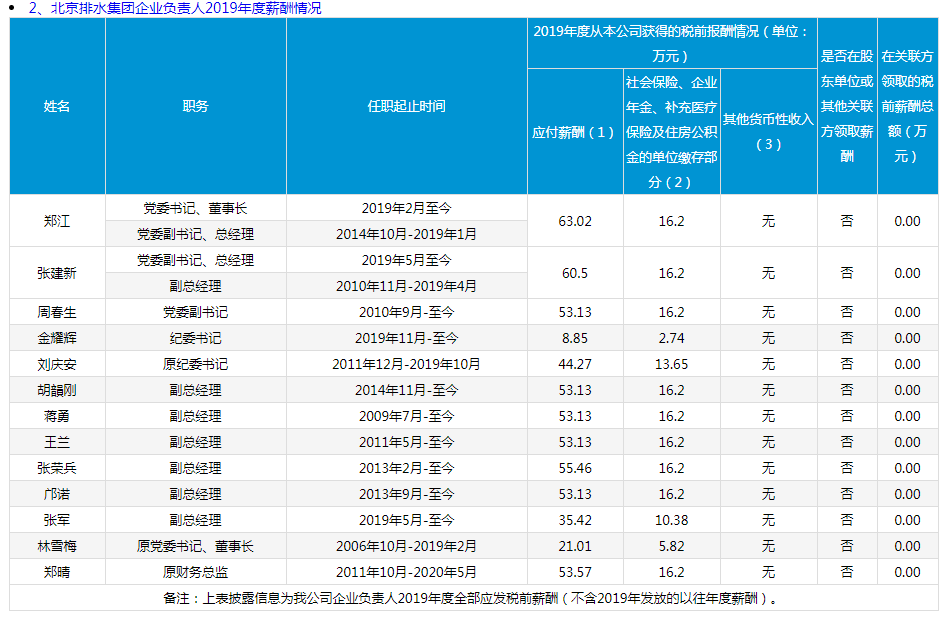Click the salary value 55.46
The image size is (948, 620).
(575, 469)
